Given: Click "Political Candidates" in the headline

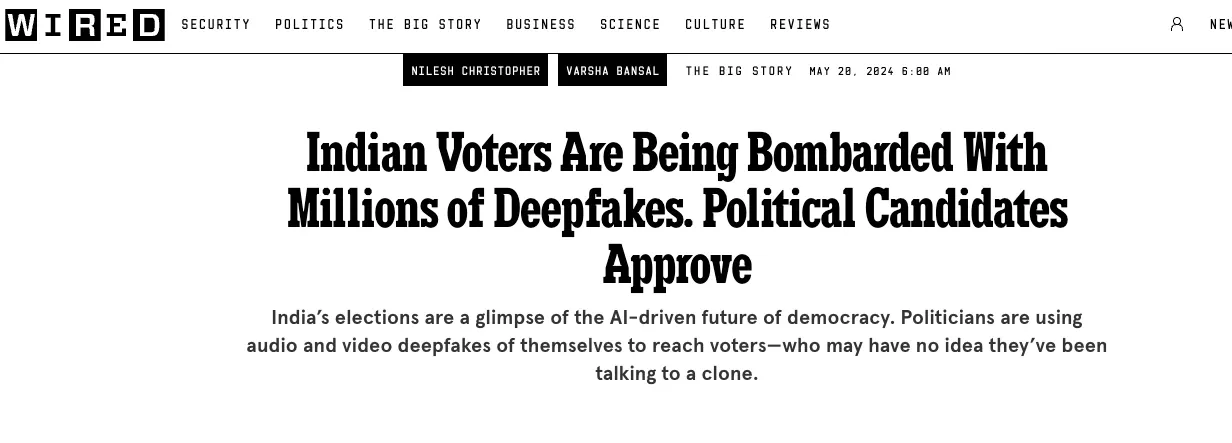Looking at the screenshot, I should coord(885,209).
